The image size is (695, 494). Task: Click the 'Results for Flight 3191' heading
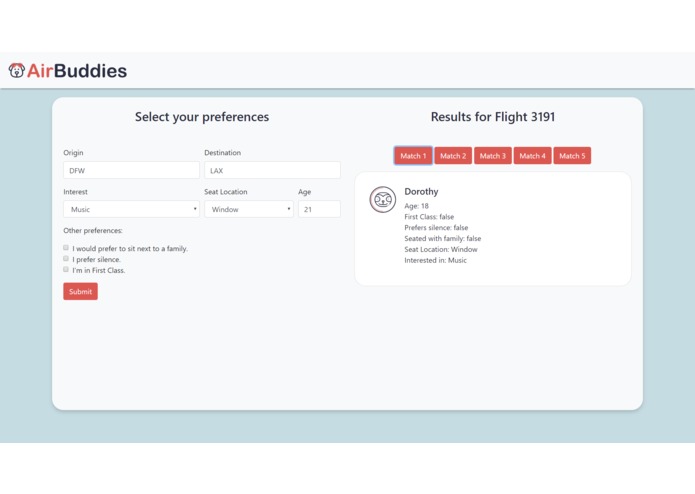(493, 117)
